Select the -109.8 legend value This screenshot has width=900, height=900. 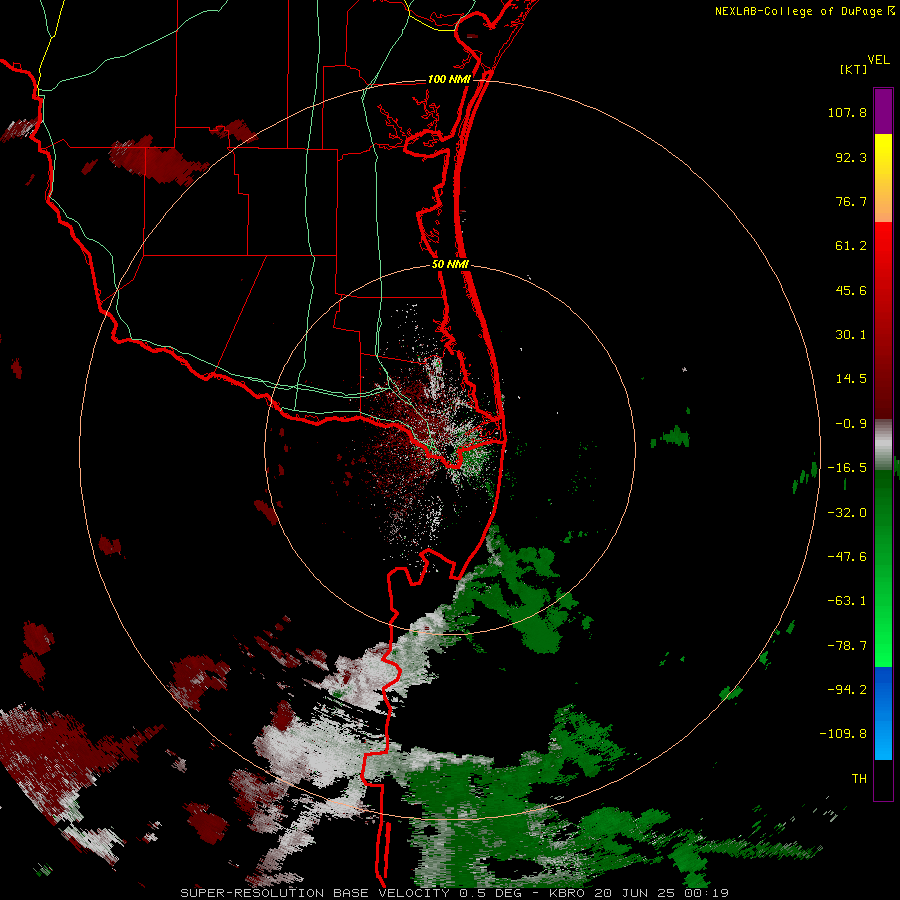(843, 734)
